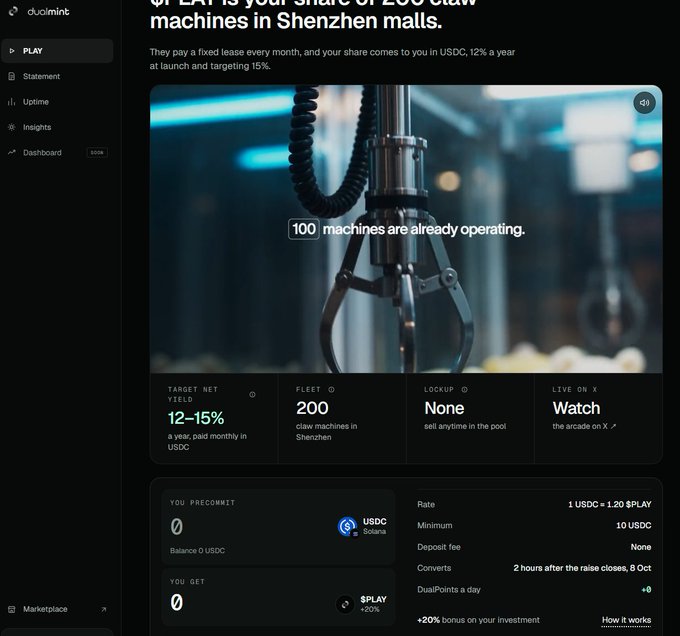Click the SOON badge next to Dashboard
680x636 pixels.
click(x=97, y=153)
